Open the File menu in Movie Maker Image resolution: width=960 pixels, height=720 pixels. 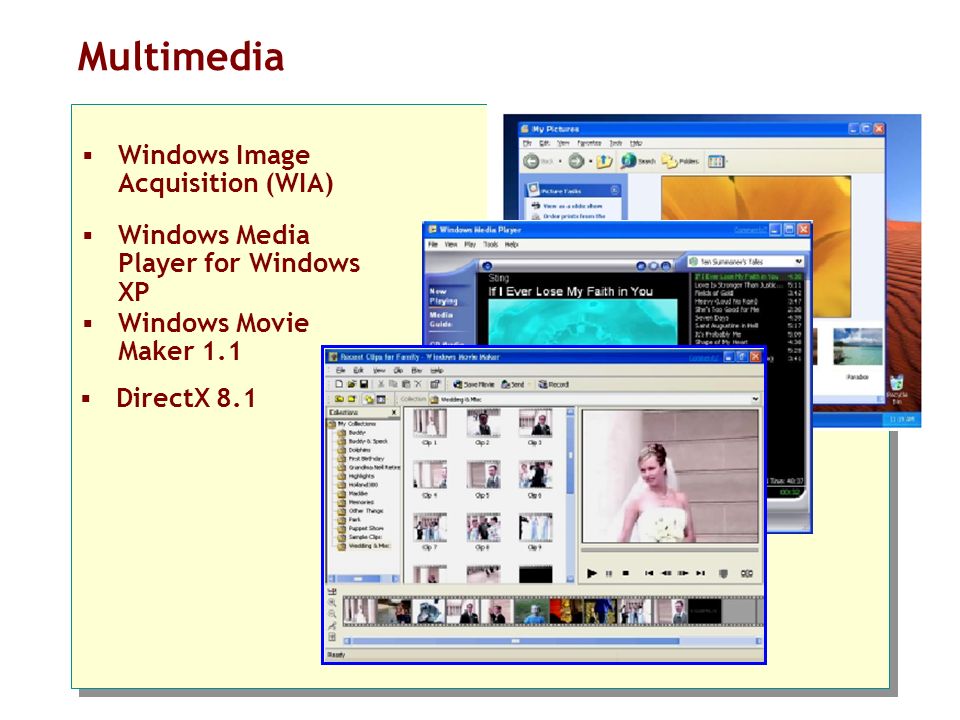pyautogui.click(x=340, y=370)
